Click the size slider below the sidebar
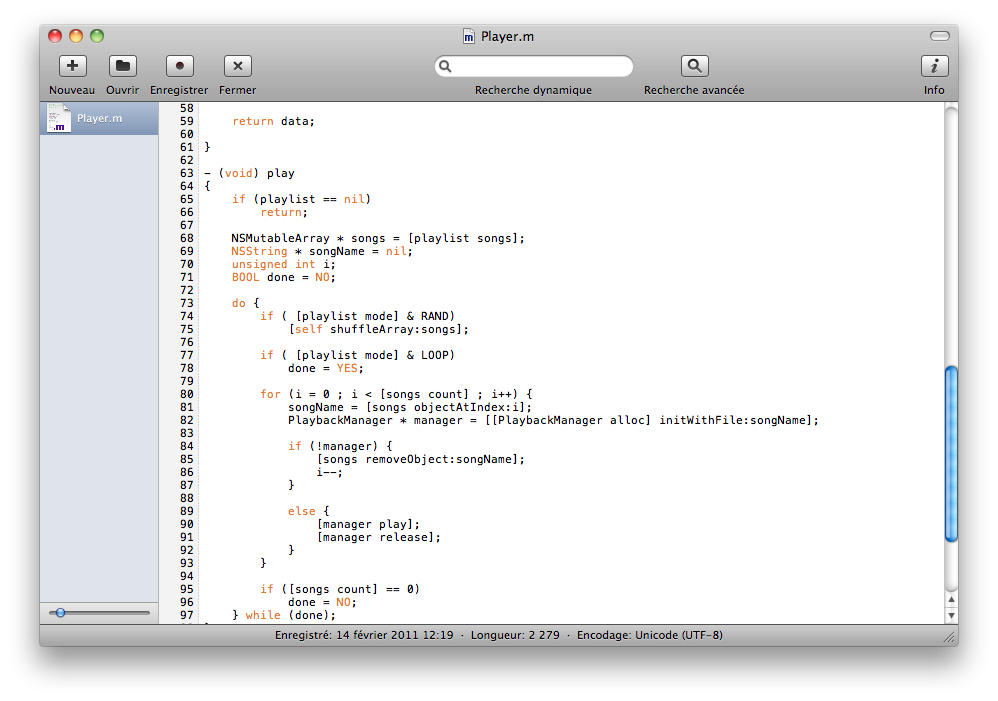The image size is (998, 701). [61, 612]
